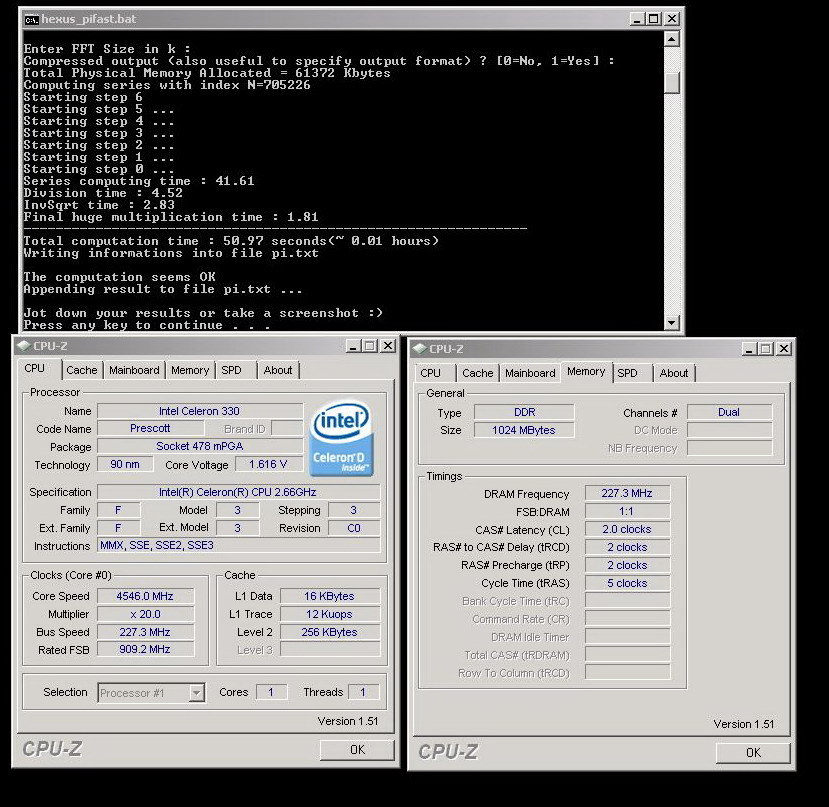Open the About tab in right CPU-Z window
The height and width of the screenshot is (807, 829).
[x=674, y=373]
